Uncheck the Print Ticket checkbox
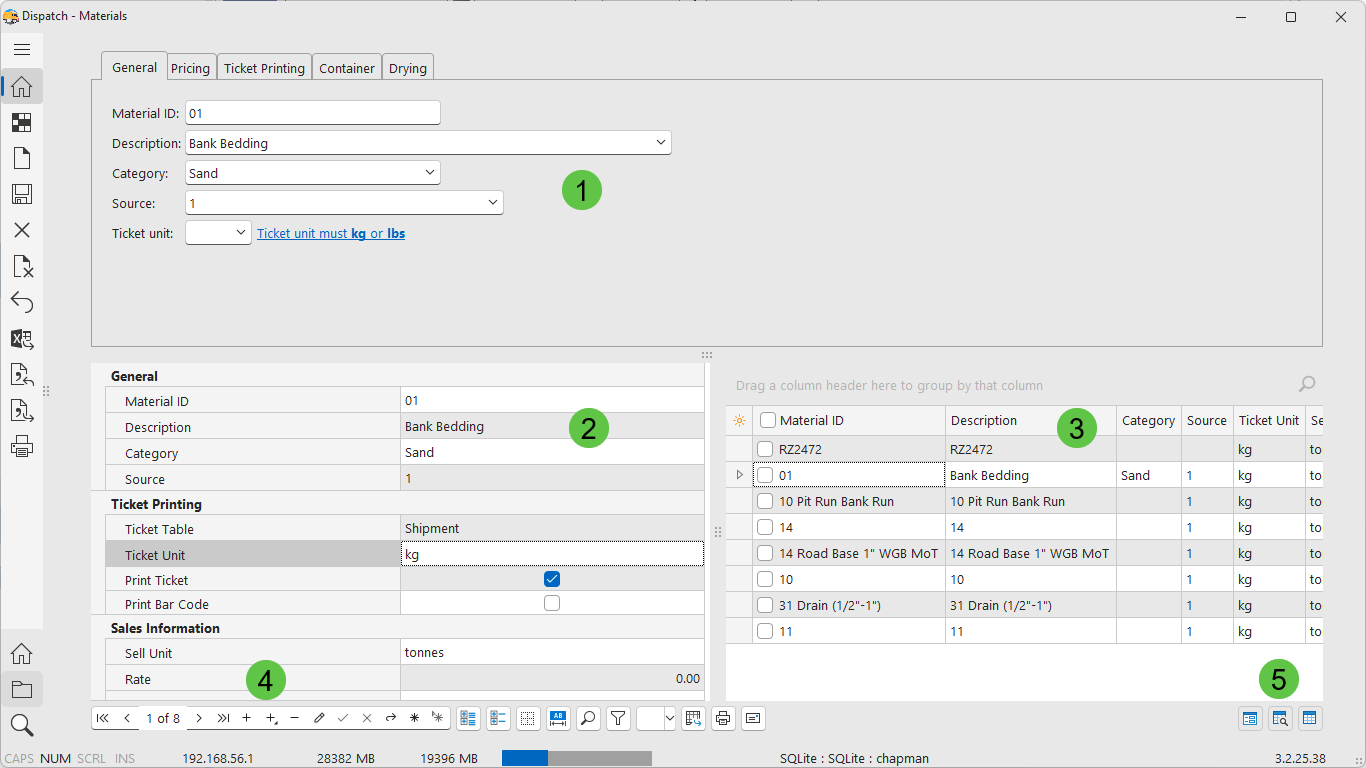The height and width of the screenshot is (768, 1366). [x=552, y=579]
